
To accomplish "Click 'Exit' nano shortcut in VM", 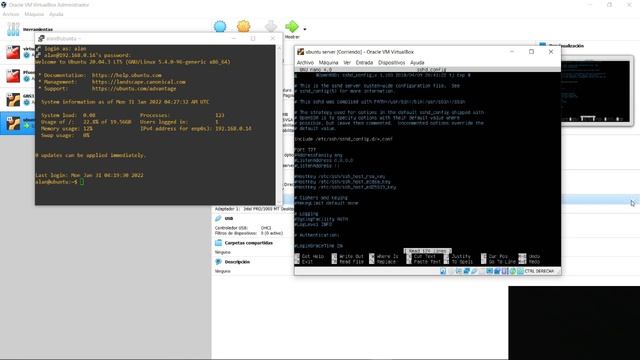I will [307, 262].
